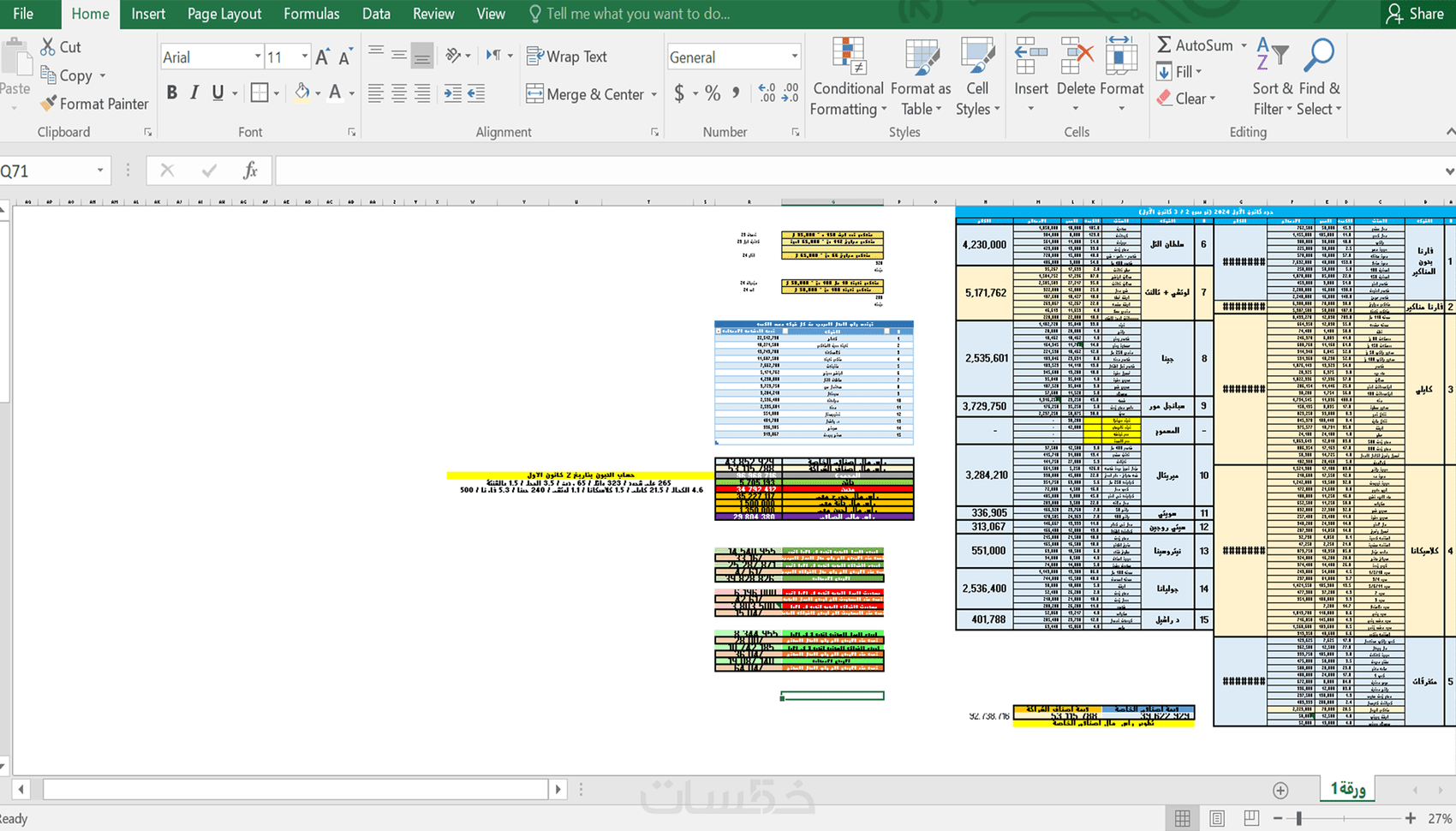Apply comma style number format
Image resolution: width=1456 pixels, height=831 pixels.
point(736,93)
